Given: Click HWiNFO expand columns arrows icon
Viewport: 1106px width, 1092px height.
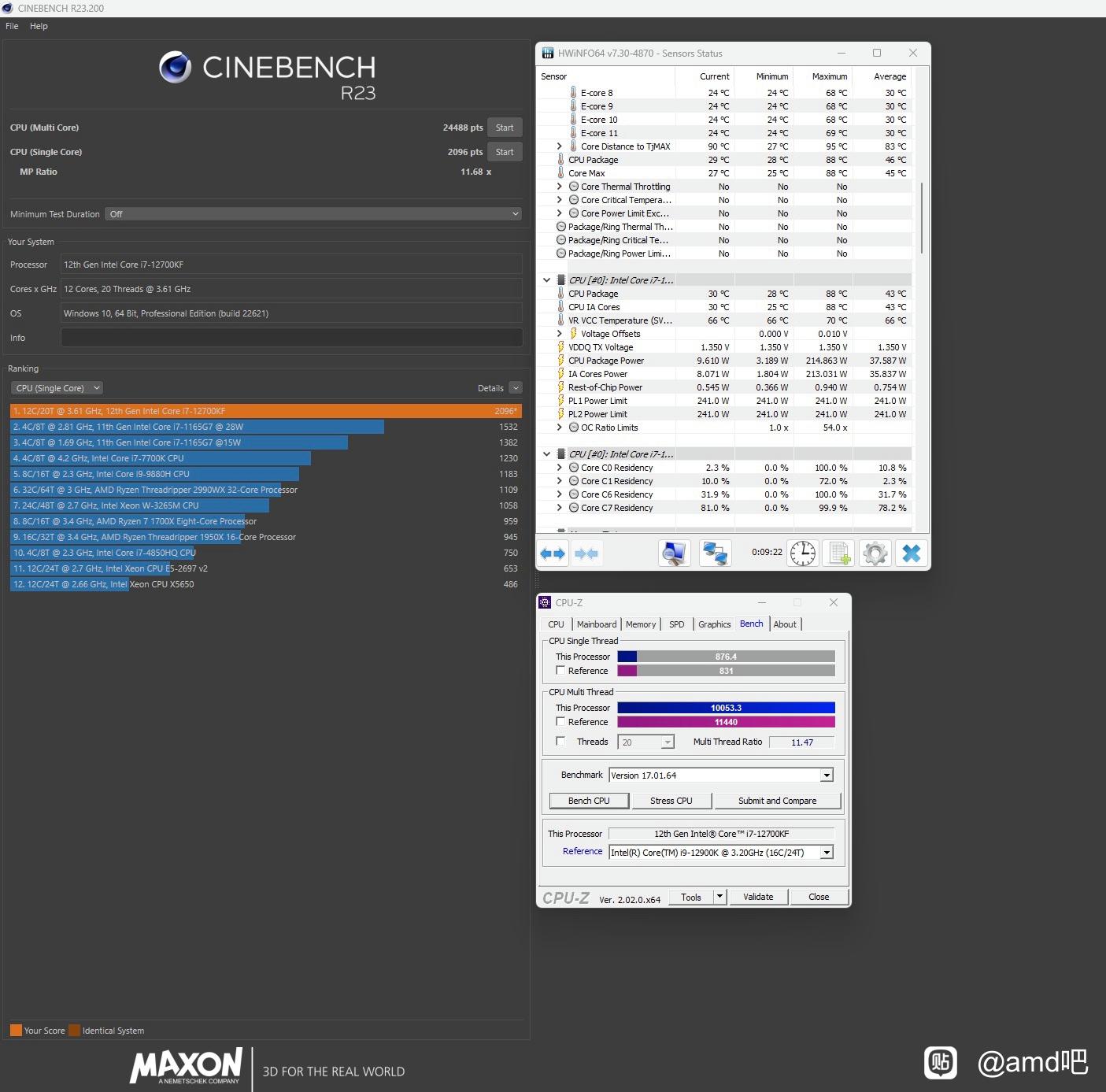Looking at the screenshot, I should click(553, 553).
